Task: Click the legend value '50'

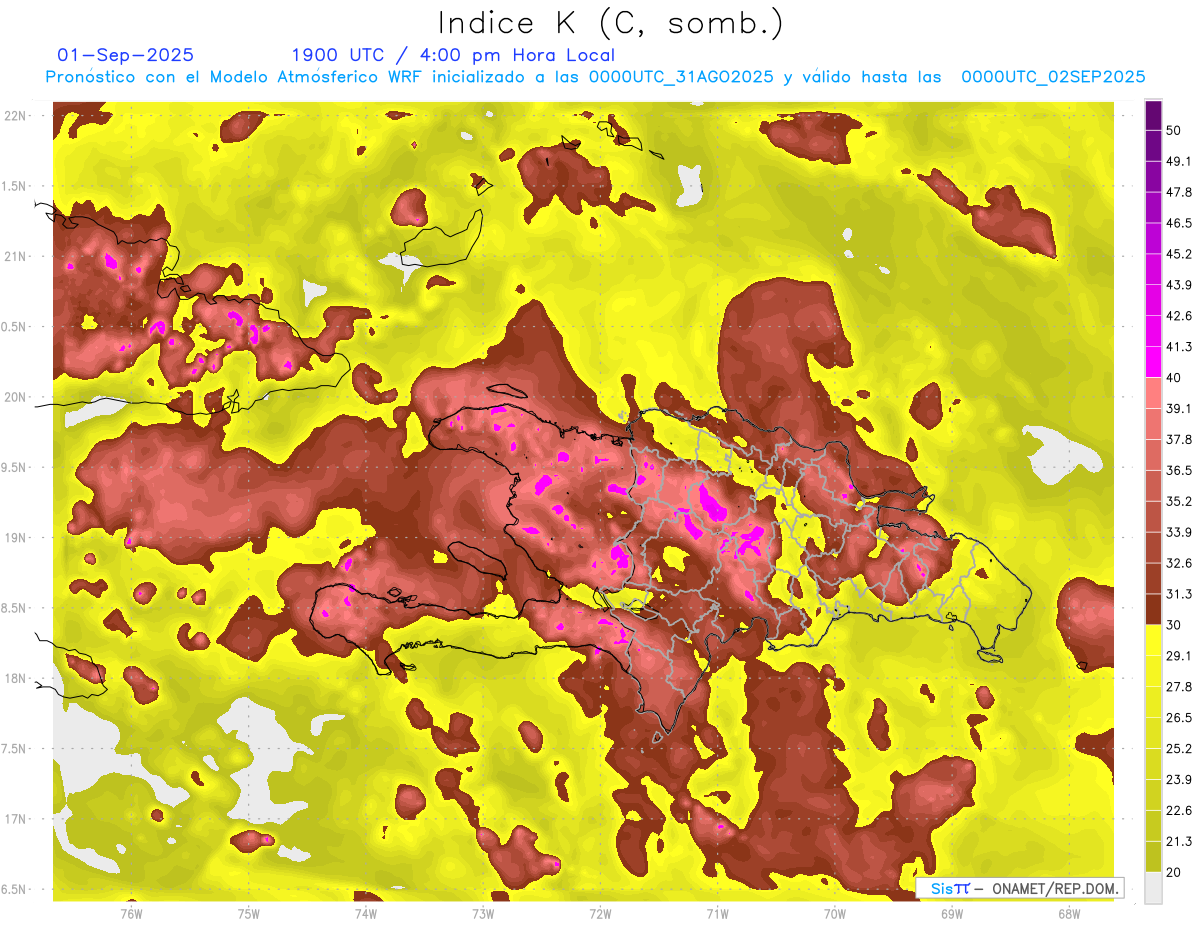Action: [1174, 130]
